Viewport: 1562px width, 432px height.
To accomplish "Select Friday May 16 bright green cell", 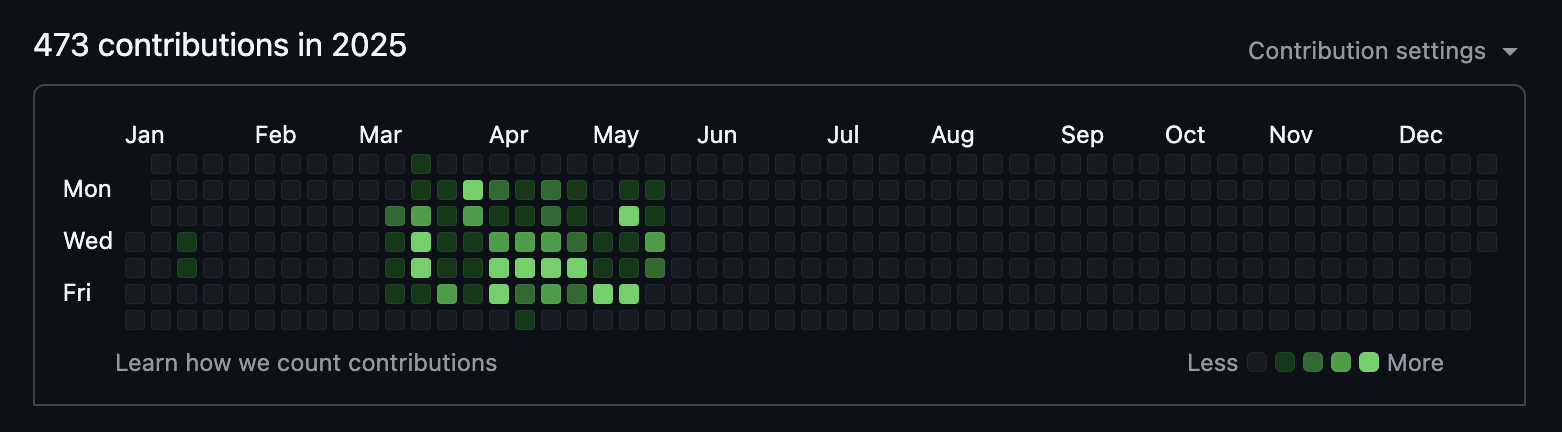I will click(x=629, y=293).
